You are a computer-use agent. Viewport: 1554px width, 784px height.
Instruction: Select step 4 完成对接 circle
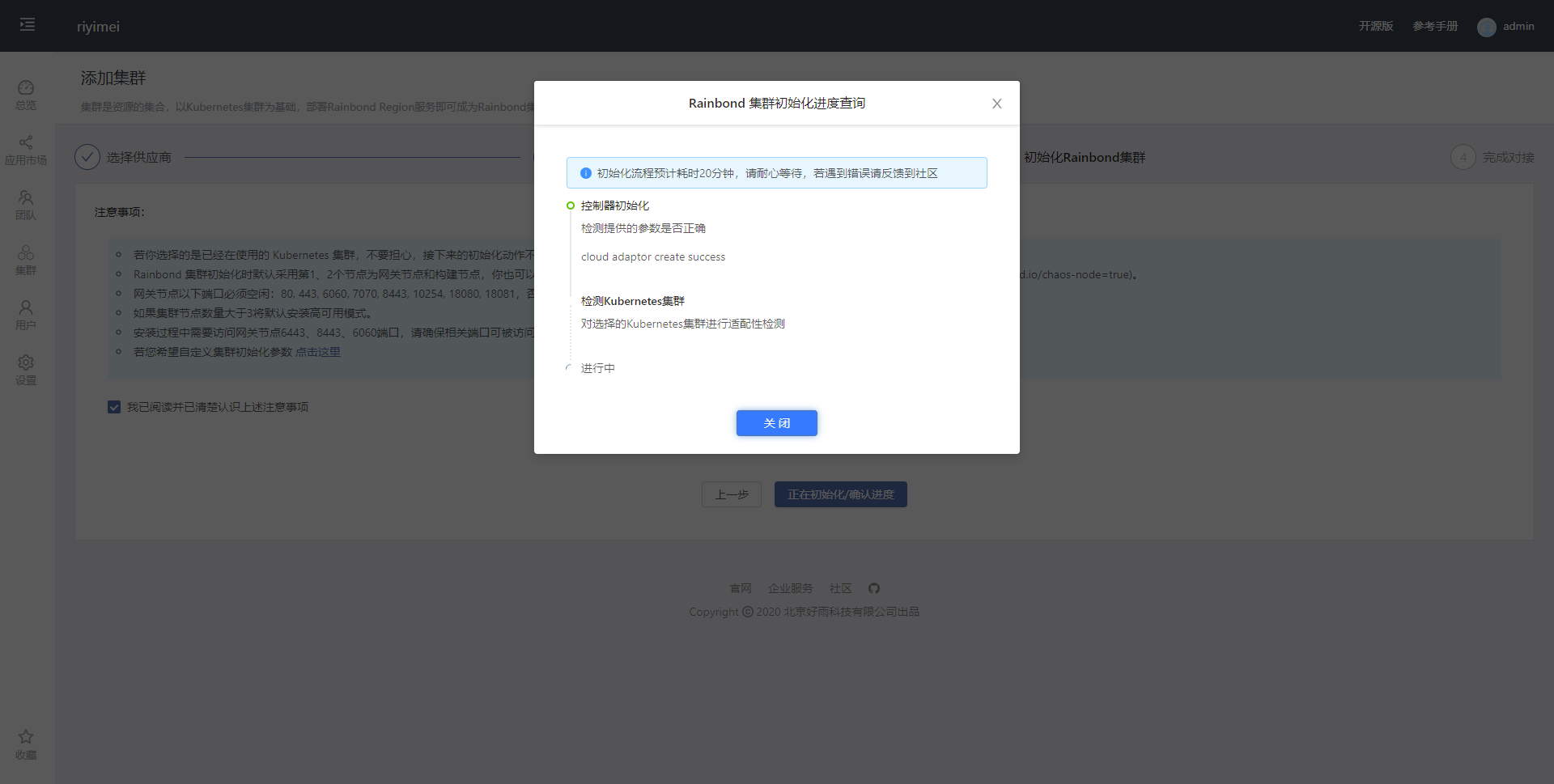point(1463,157)
